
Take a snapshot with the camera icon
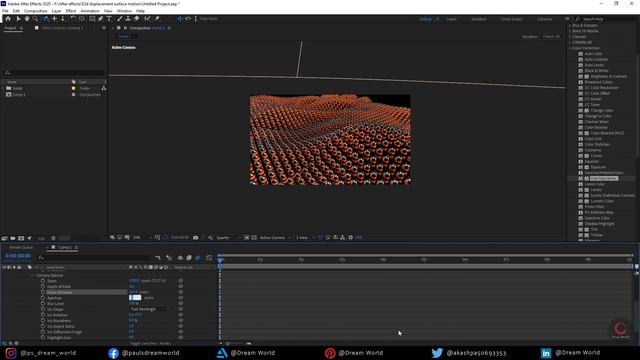[196, 238]
